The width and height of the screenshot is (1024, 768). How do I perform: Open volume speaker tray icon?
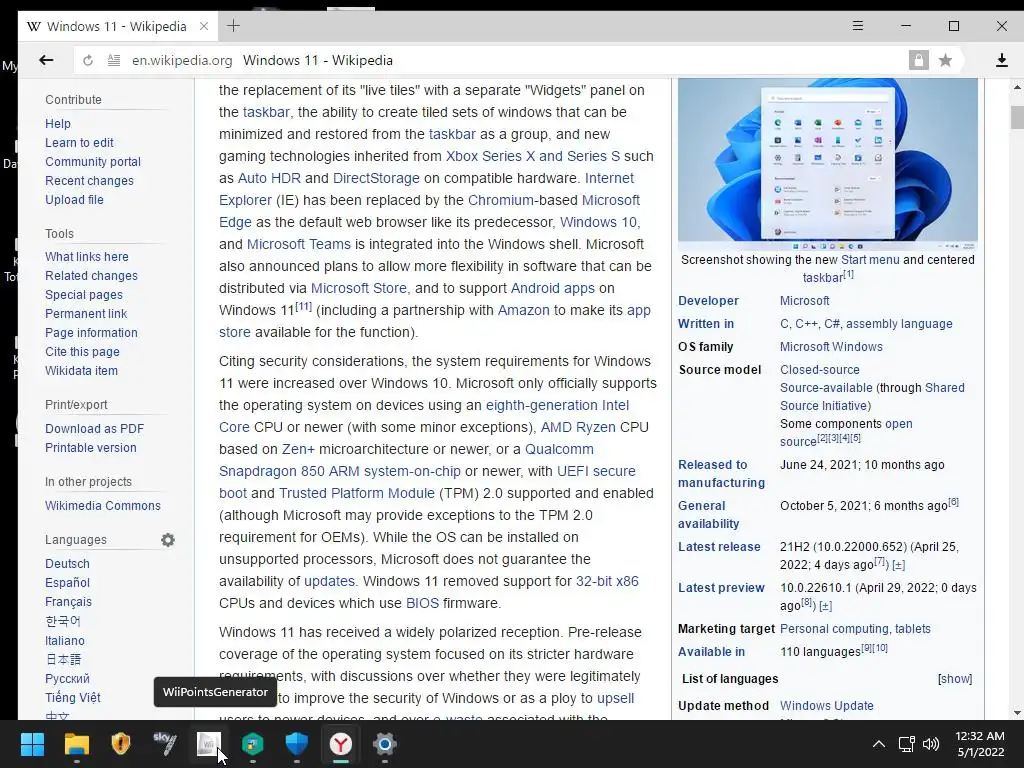[x=931, y=744]
